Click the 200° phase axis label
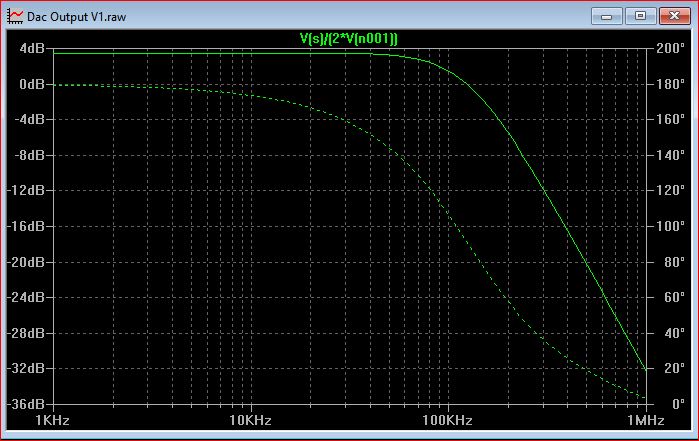699x441 pixels. coord(670,48)
